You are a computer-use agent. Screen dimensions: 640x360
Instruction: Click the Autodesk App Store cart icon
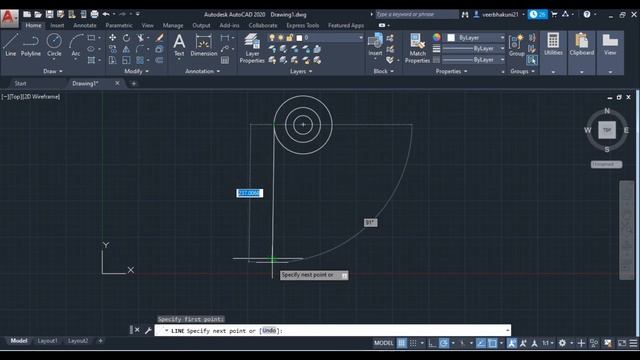[554, 14]
